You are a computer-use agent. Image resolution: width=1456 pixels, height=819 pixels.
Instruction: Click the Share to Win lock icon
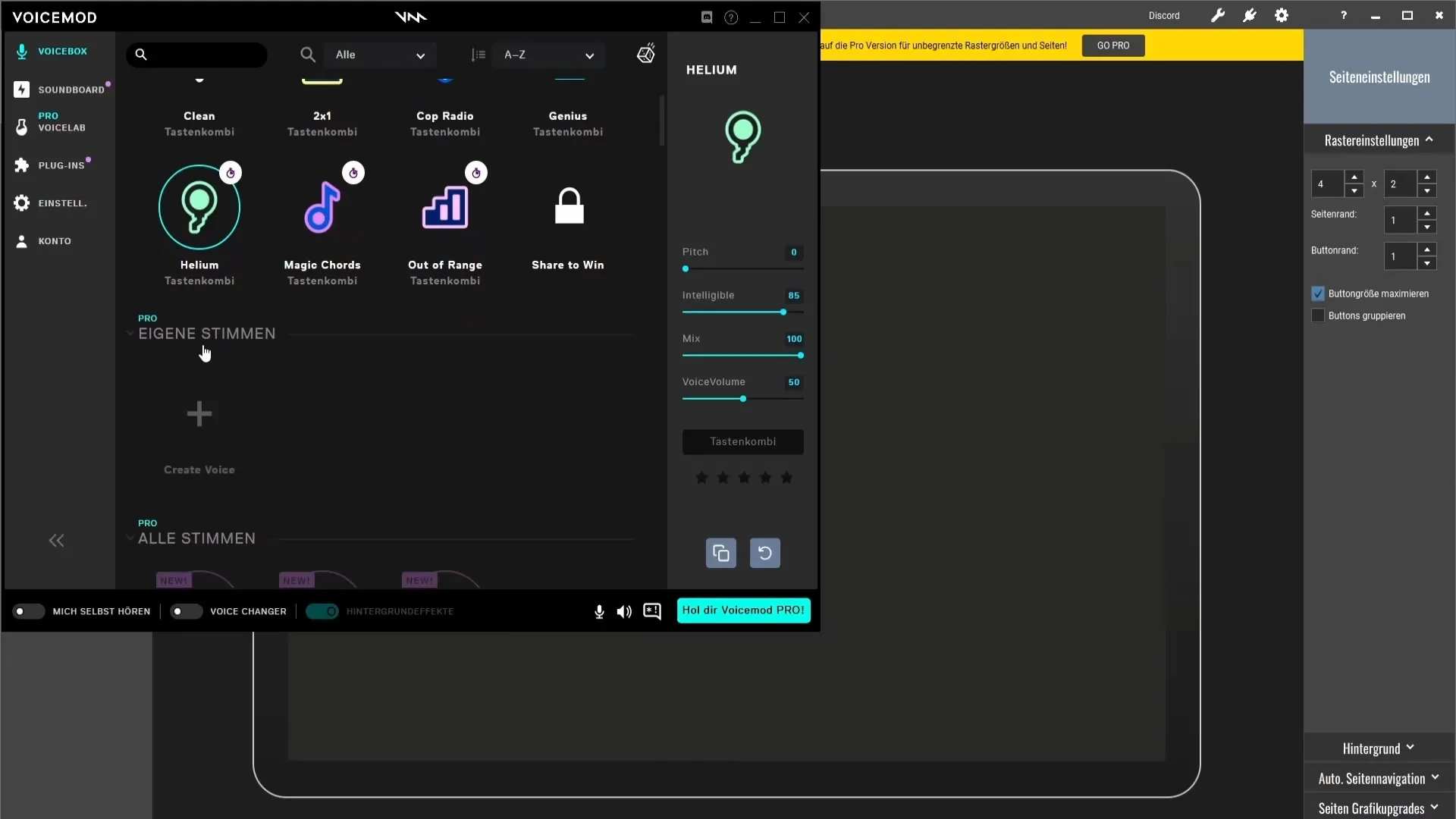(569, 206)
